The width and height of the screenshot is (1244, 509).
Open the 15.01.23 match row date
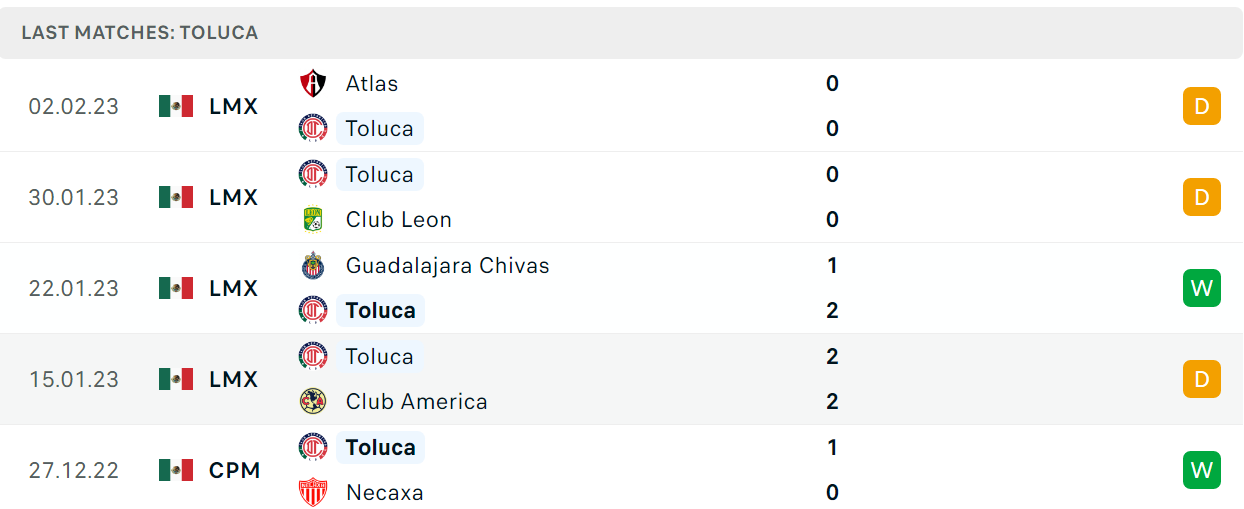coord(73,379)
